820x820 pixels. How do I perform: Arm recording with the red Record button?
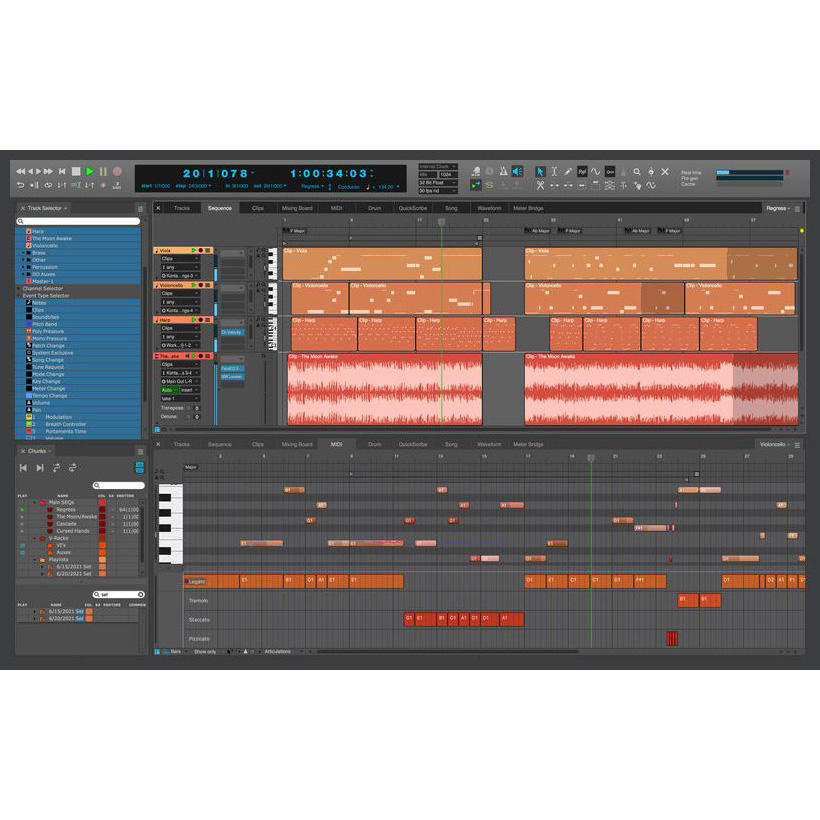tap(117, 172)
